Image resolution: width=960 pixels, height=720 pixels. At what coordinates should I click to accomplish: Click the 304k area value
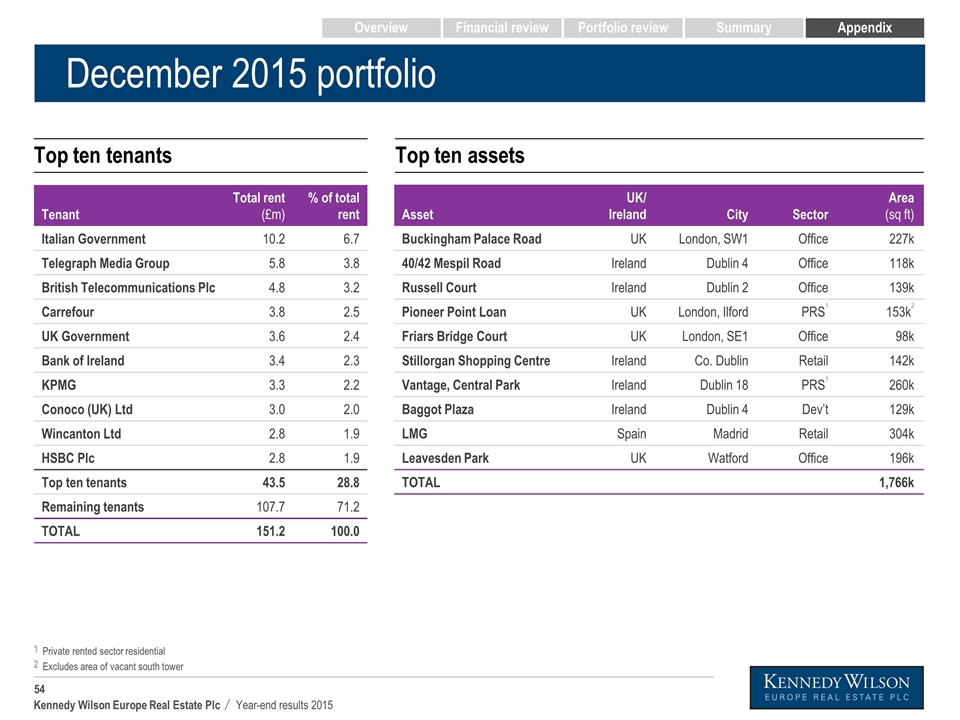(x=901, y=434)
